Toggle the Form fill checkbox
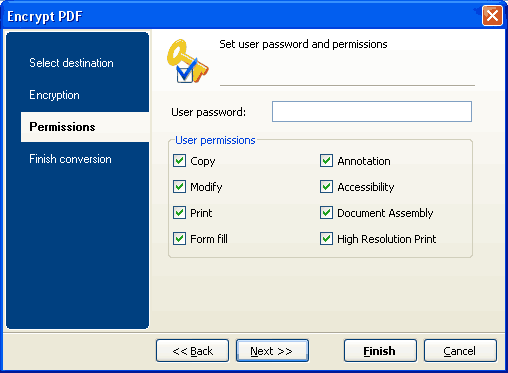The height and width of the screenshot is (373, 508). tap(179, 239)
